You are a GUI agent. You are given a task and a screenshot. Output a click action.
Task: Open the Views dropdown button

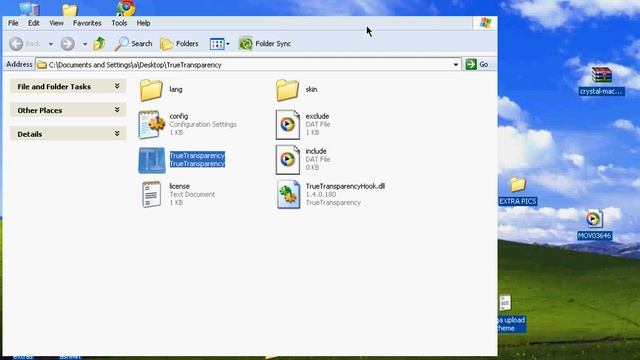tap(220, 44)
